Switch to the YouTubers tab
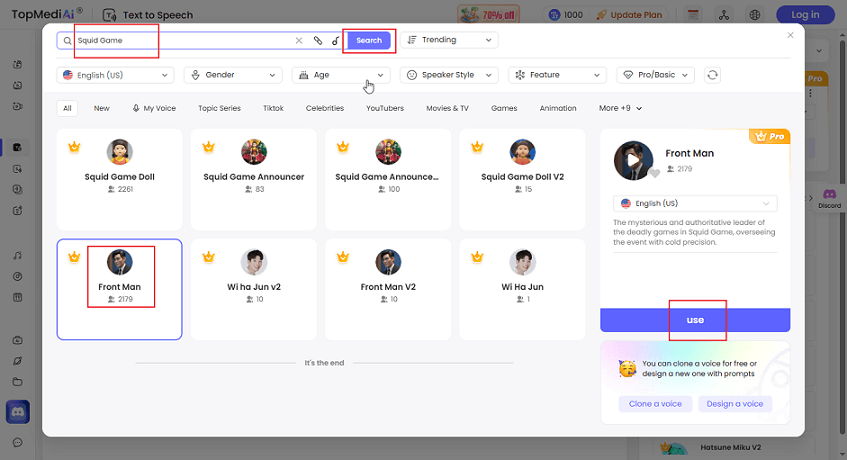 pos(385,108)
